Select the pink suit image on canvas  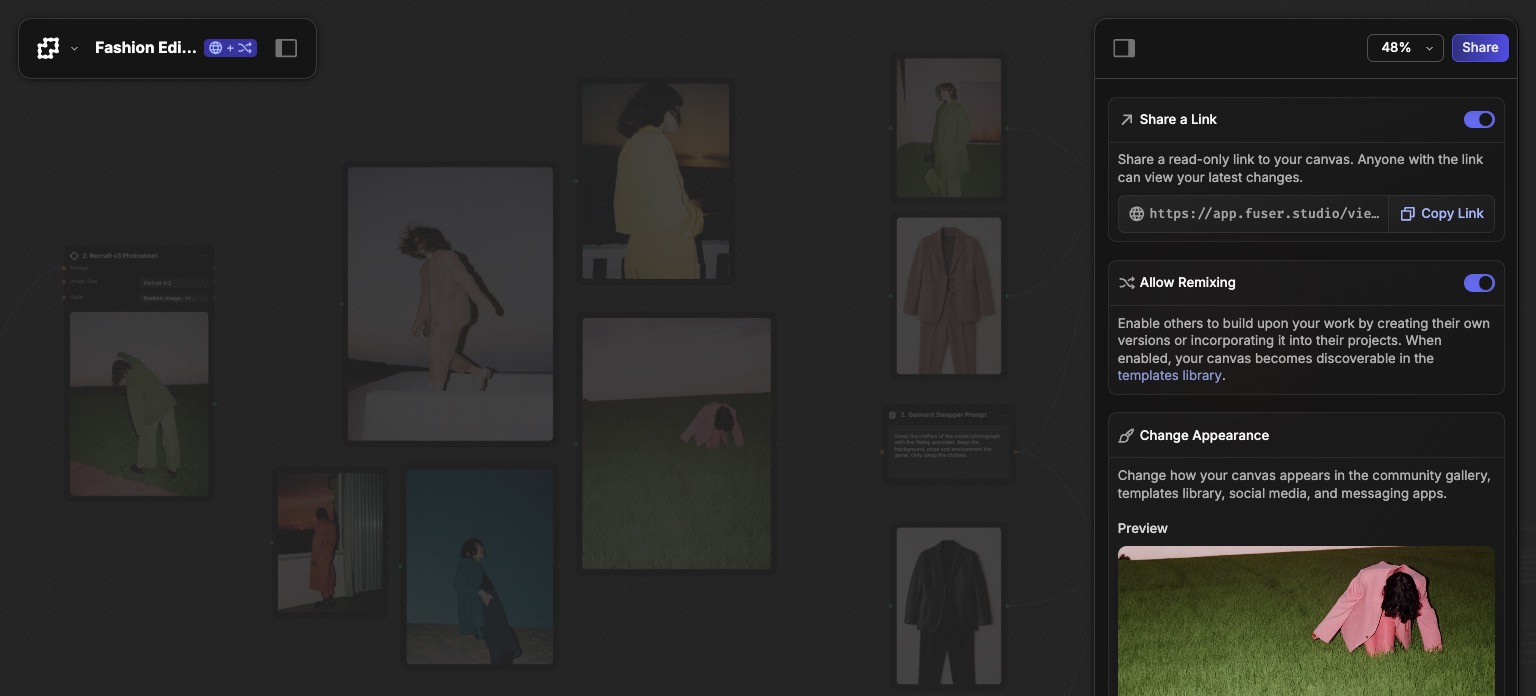[948, 296]
